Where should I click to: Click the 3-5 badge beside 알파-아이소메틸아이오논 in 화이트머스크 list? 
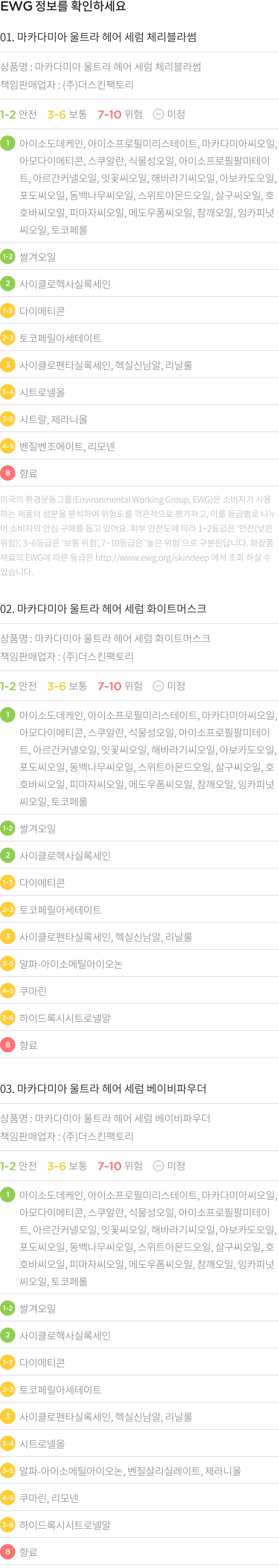[x=7, y=964]
